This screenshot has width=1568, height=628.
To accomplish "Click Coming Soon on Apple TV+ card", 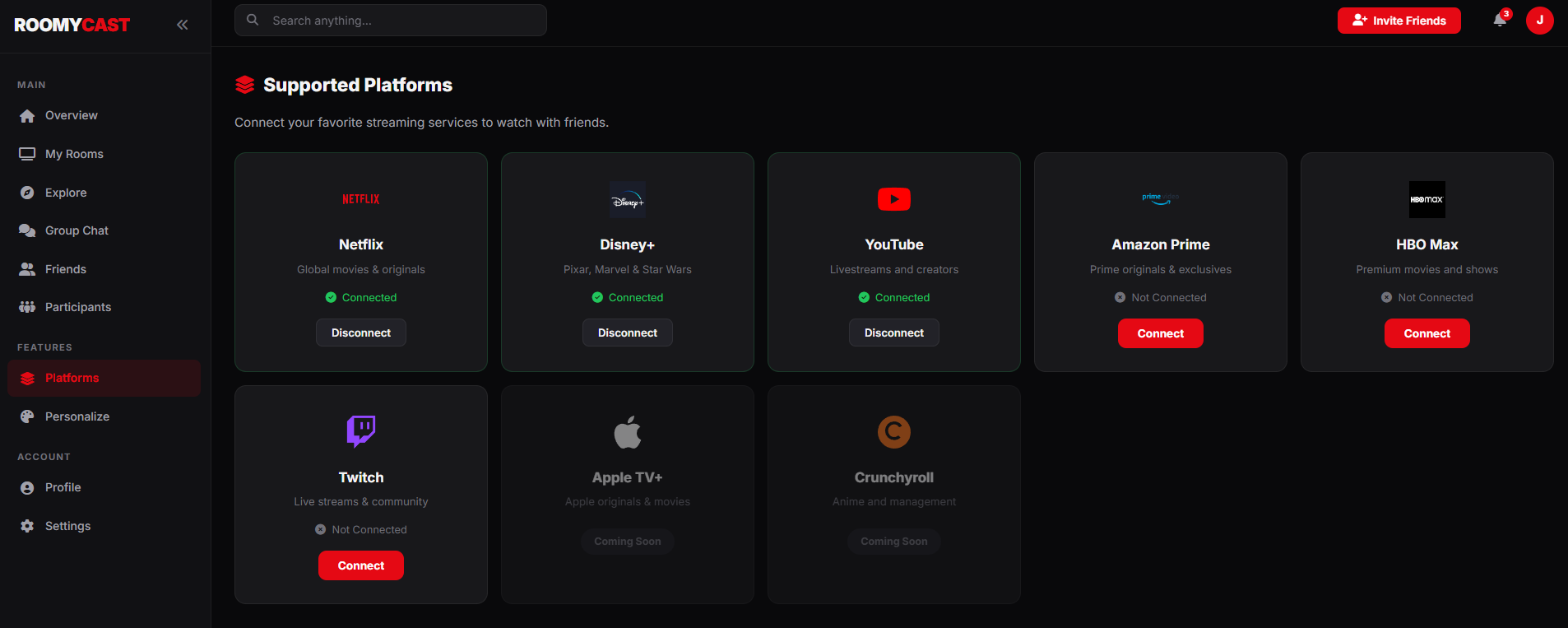I will [x=628, y=541].
